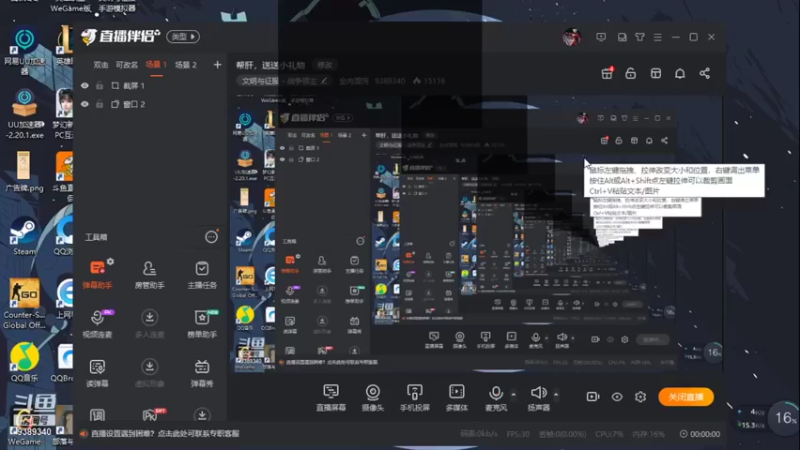This screenshot has height=450, width=800.
Task: Add a new scene with plus
Action: (217, 65)
